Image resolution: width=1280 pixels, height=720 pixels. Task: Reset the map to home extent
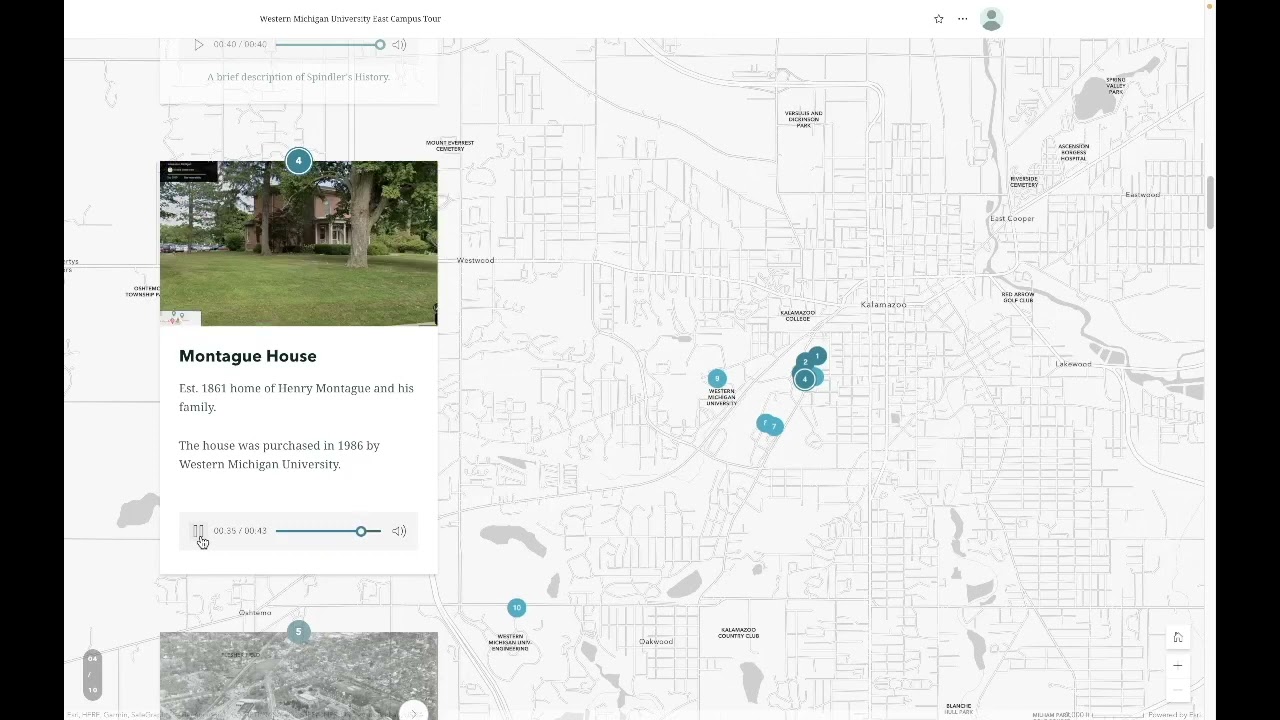pyautogui.click(x=1178, y=638)
